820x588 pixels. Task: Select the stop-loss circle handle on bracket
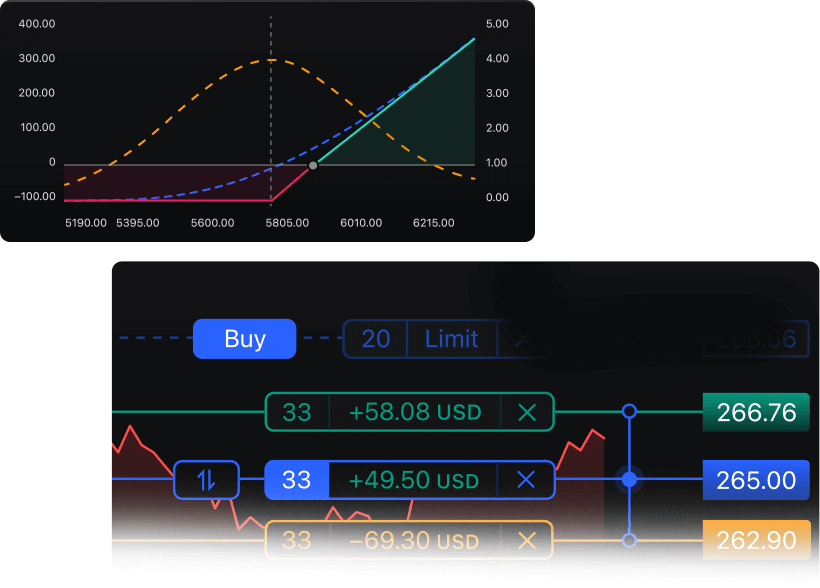click(x=629, y=541)
